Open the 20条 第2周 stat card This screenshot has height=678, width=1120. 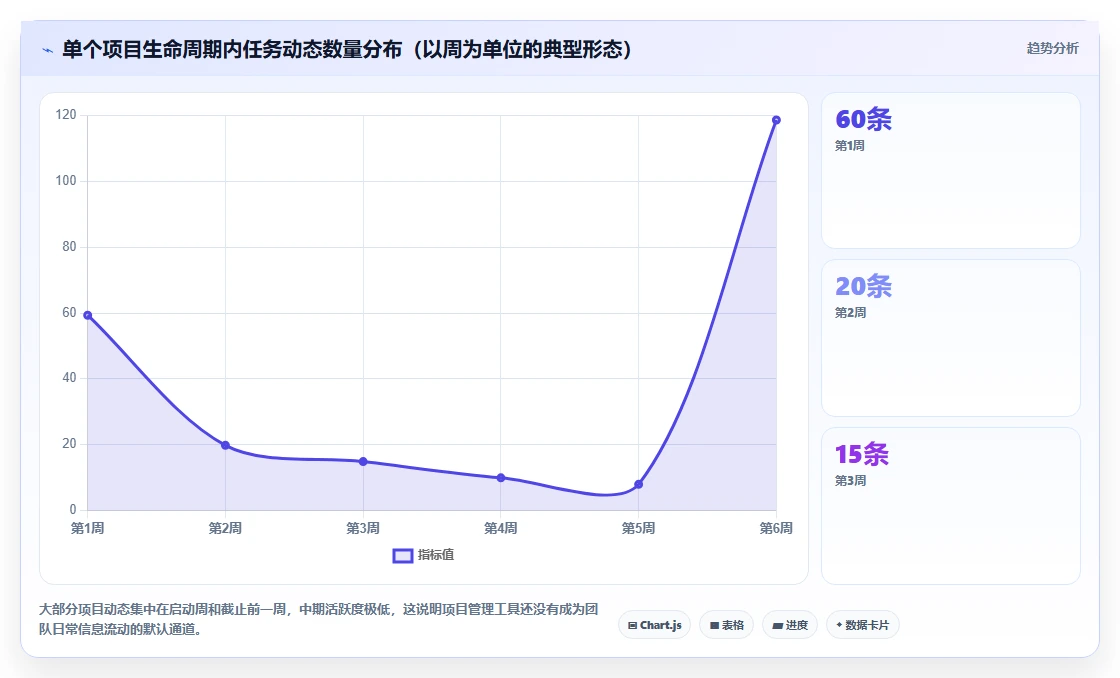tap(951, 338)
